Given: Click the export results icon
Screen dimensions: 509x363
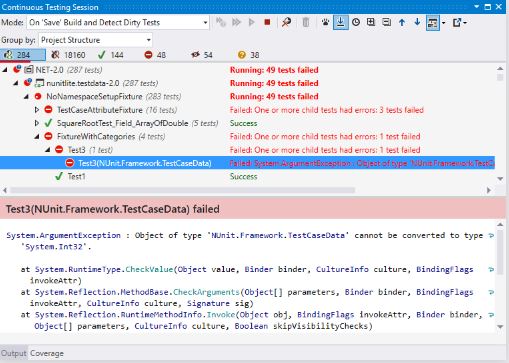Looking at the screenshot, I should 457,22.
